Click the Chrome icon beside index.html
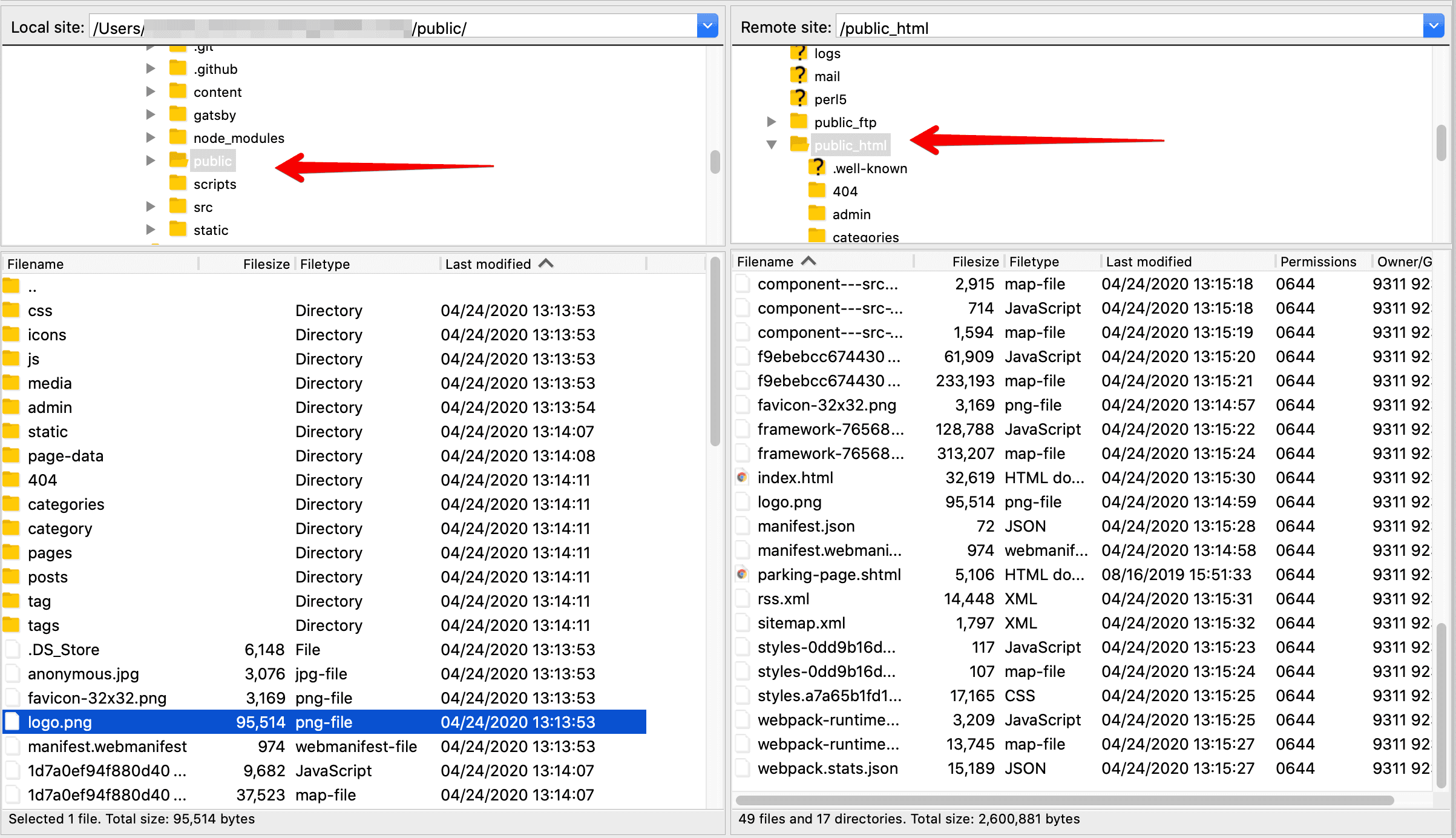This screenshot has width=1456, height=838. 743,478
